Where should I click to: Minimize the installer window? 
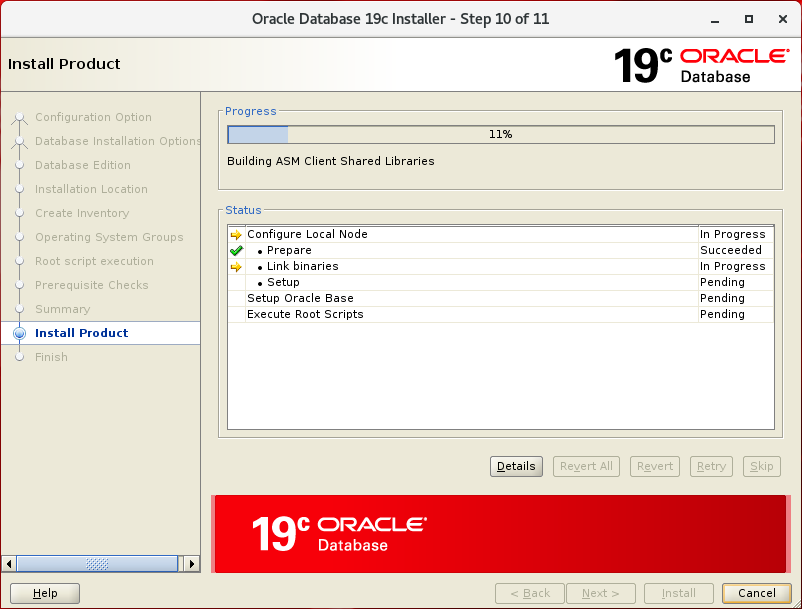tap(715, 19)
